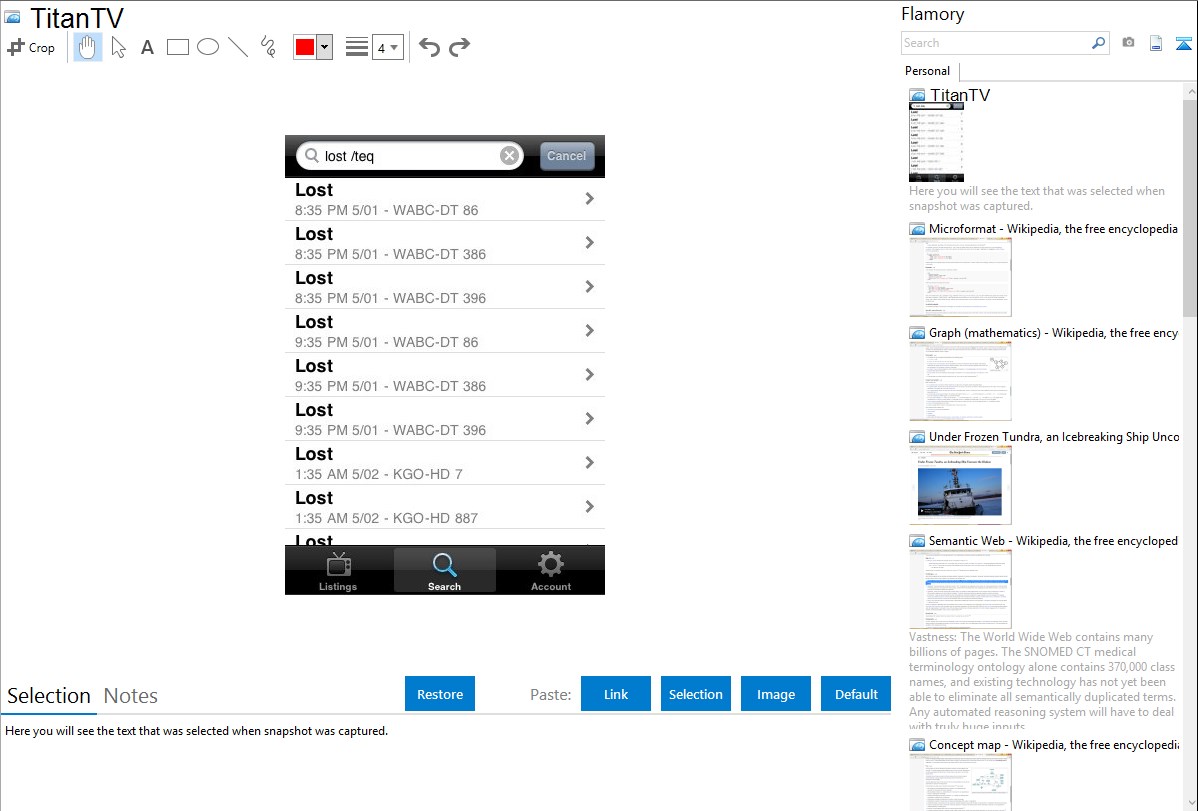Open Lost 8:35 PM WABC-DT 386 chevron

click(x=590, y=243)
